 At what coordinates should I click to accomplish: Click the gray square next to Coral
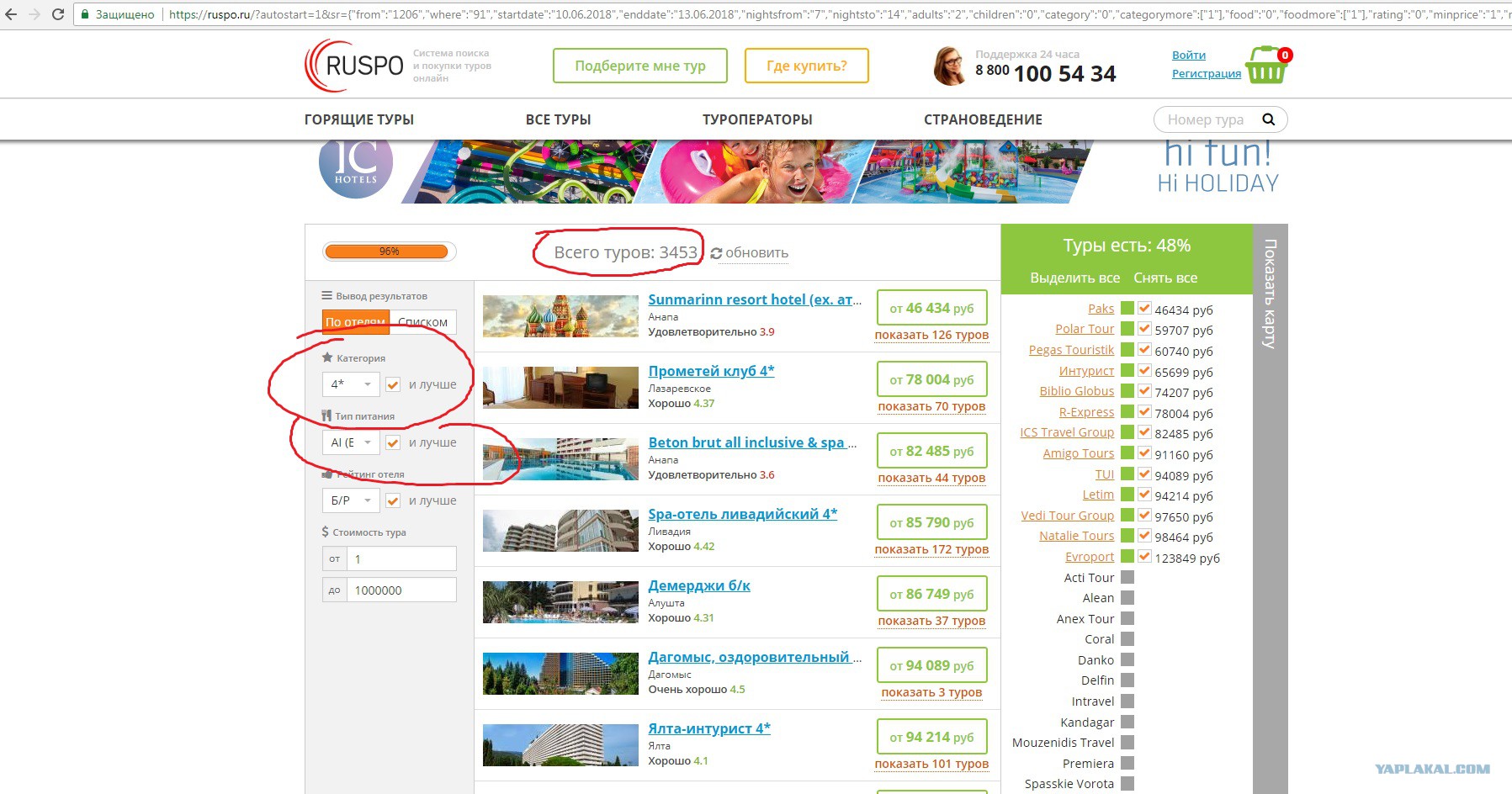pos(1127,639)
